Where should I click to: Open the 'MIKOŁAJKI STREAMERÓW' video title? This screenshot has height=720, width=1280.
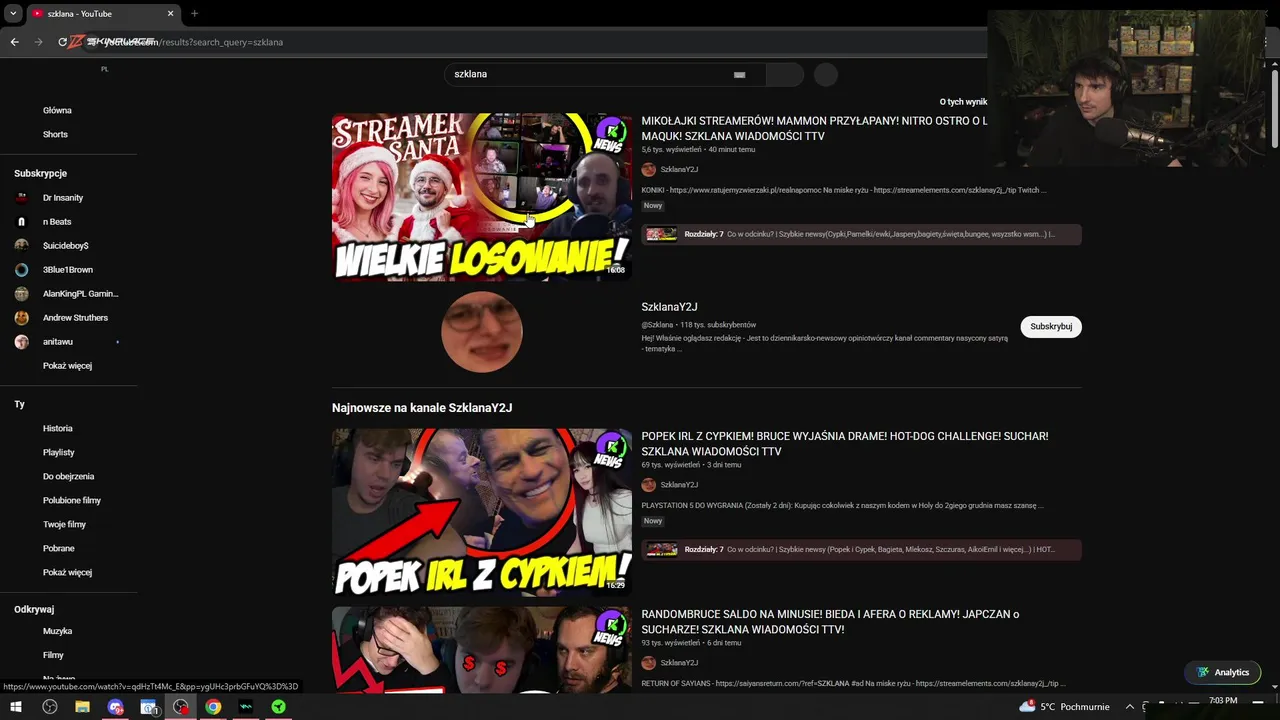click(x=814, y=128)
